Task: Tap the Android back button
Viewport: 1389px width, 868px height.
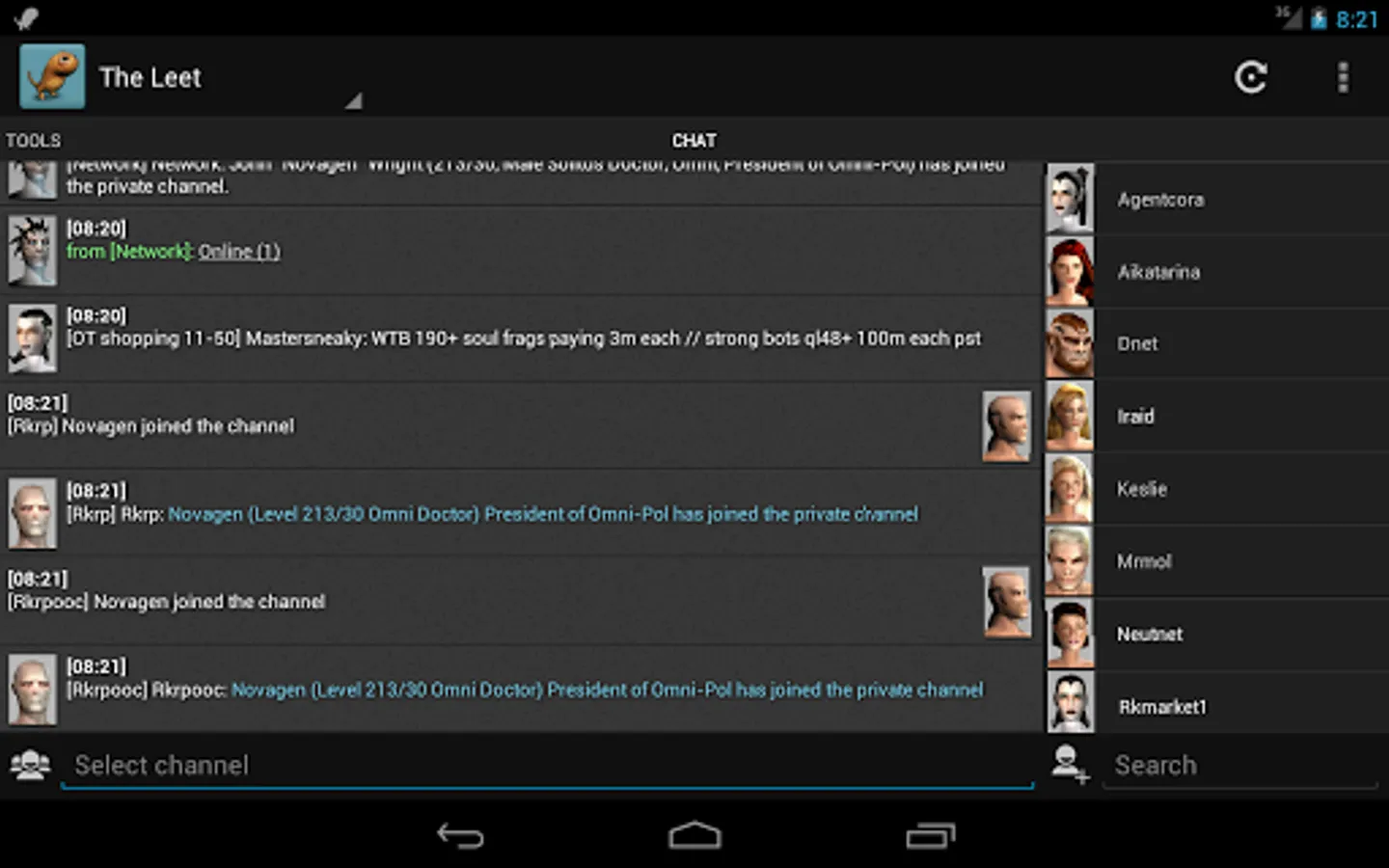Action: coord(460,835)
